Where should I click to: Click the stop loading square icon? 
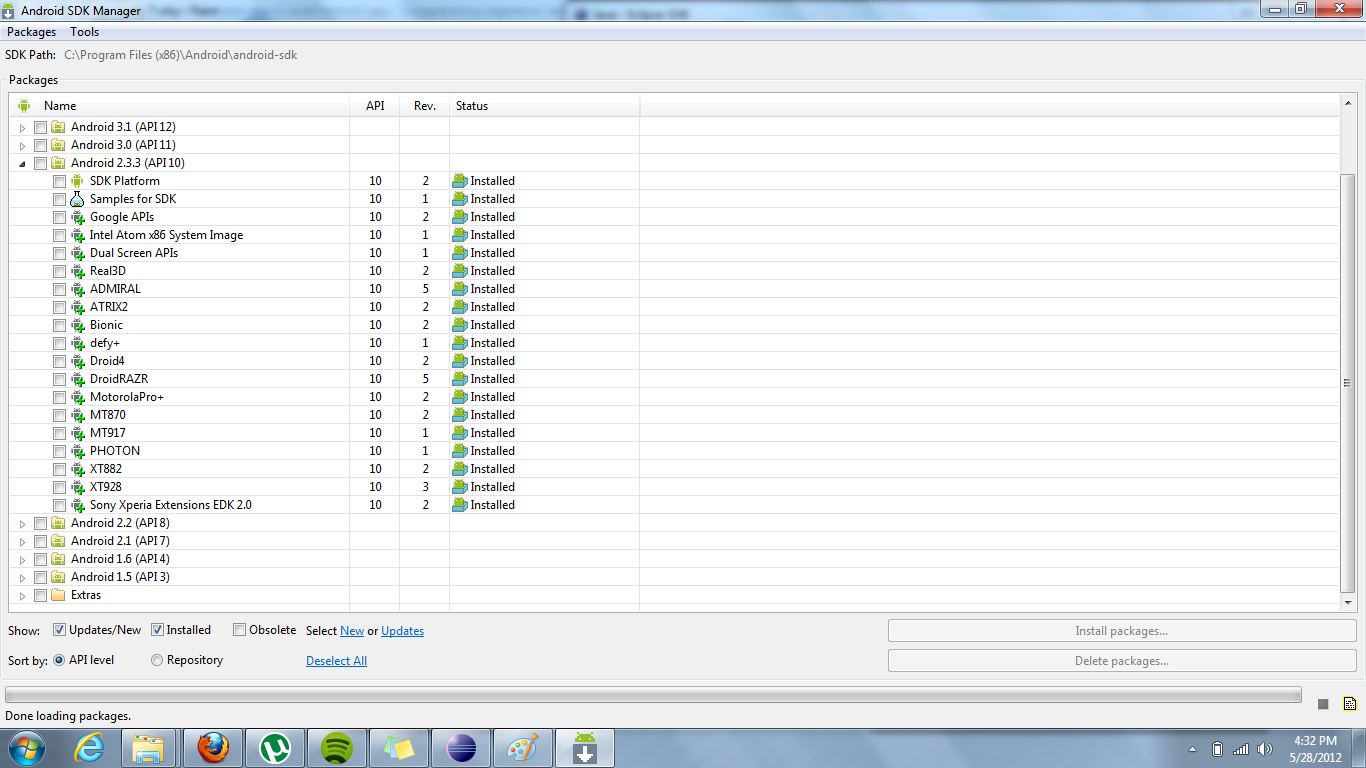click(x=1323, y=704)
